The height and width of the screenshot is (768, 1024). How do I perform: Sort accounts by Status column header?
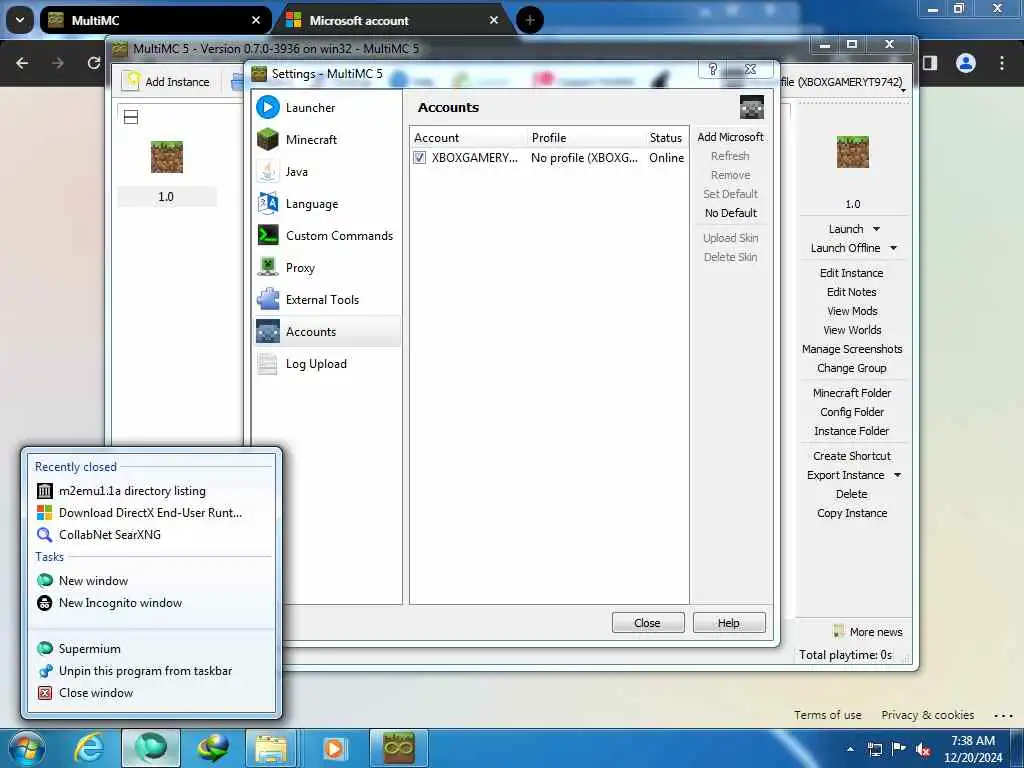pos(667,138)
